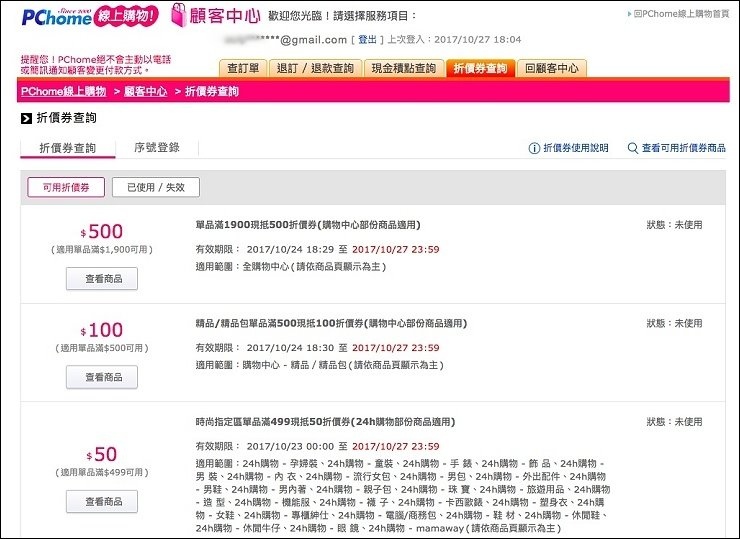Image resolution: width=740 pixels, height=539 pixels.
Task: Click title 精品/精品包單品滿500現抵100折價券
Action: pos(331,323)
